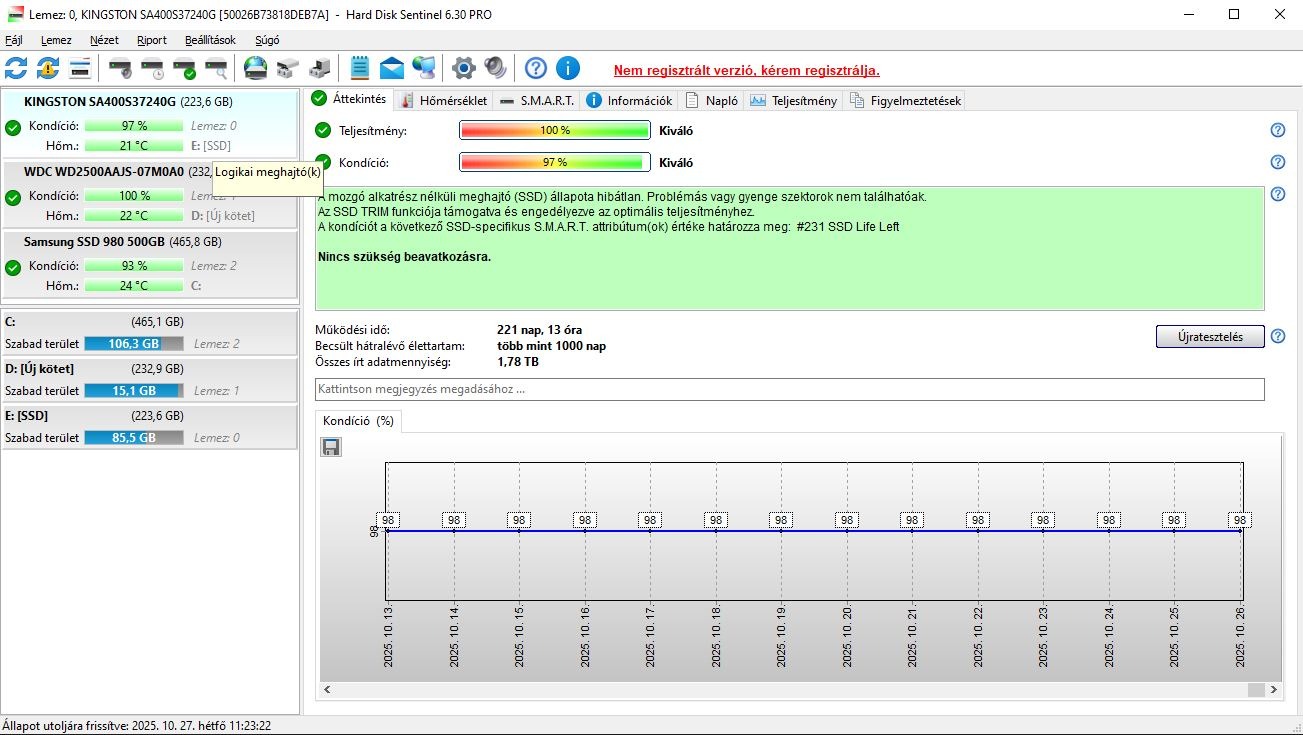Click the unregistered version registration link
1303x735 pixels.
click(746, 70)
